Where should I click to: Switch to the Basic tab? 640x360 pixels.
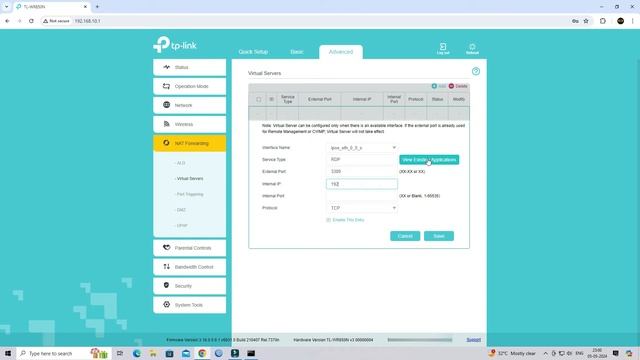pyautogui.click(x=297, y=52)
